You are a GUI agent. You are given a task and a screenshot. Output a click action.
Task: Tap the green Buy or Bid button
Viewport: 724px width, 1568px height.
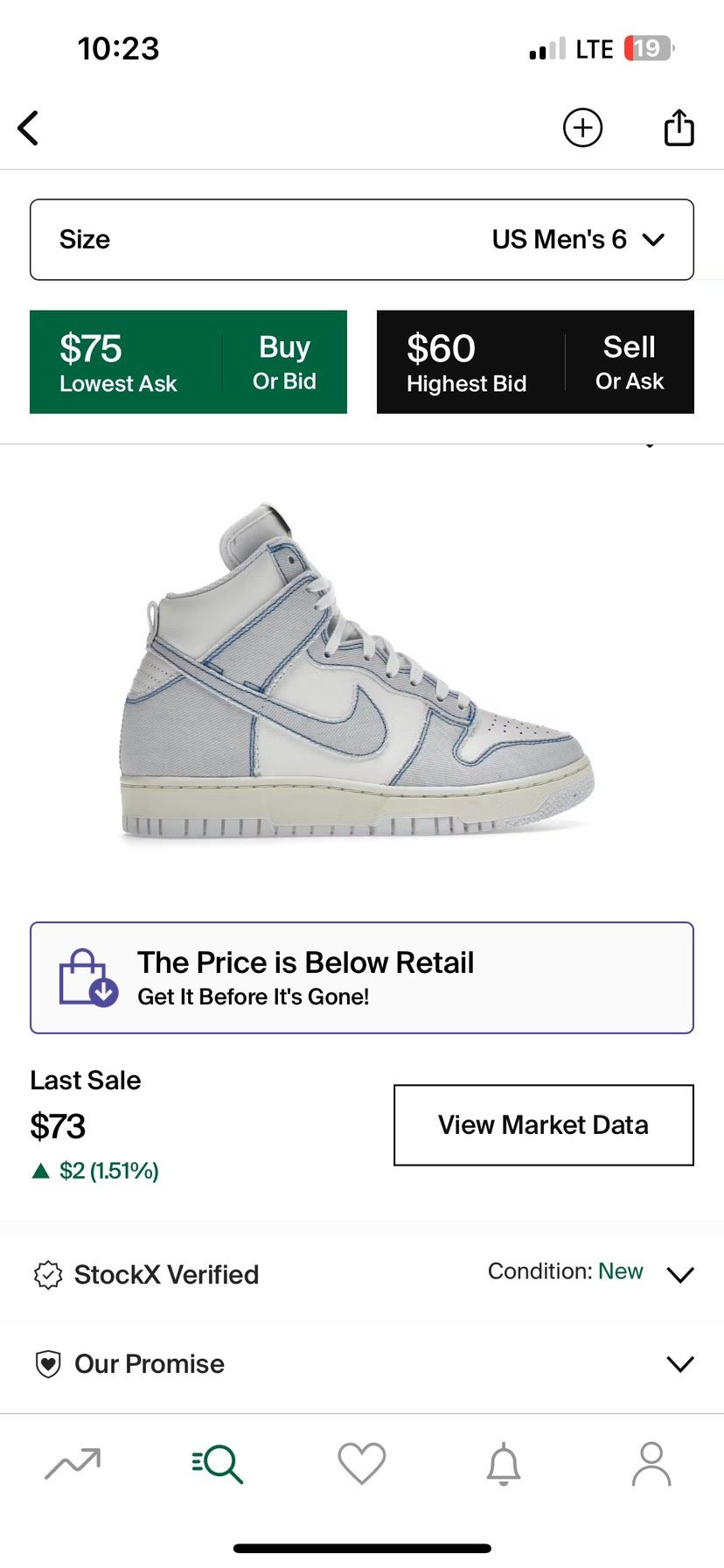[x=188, y=362]
